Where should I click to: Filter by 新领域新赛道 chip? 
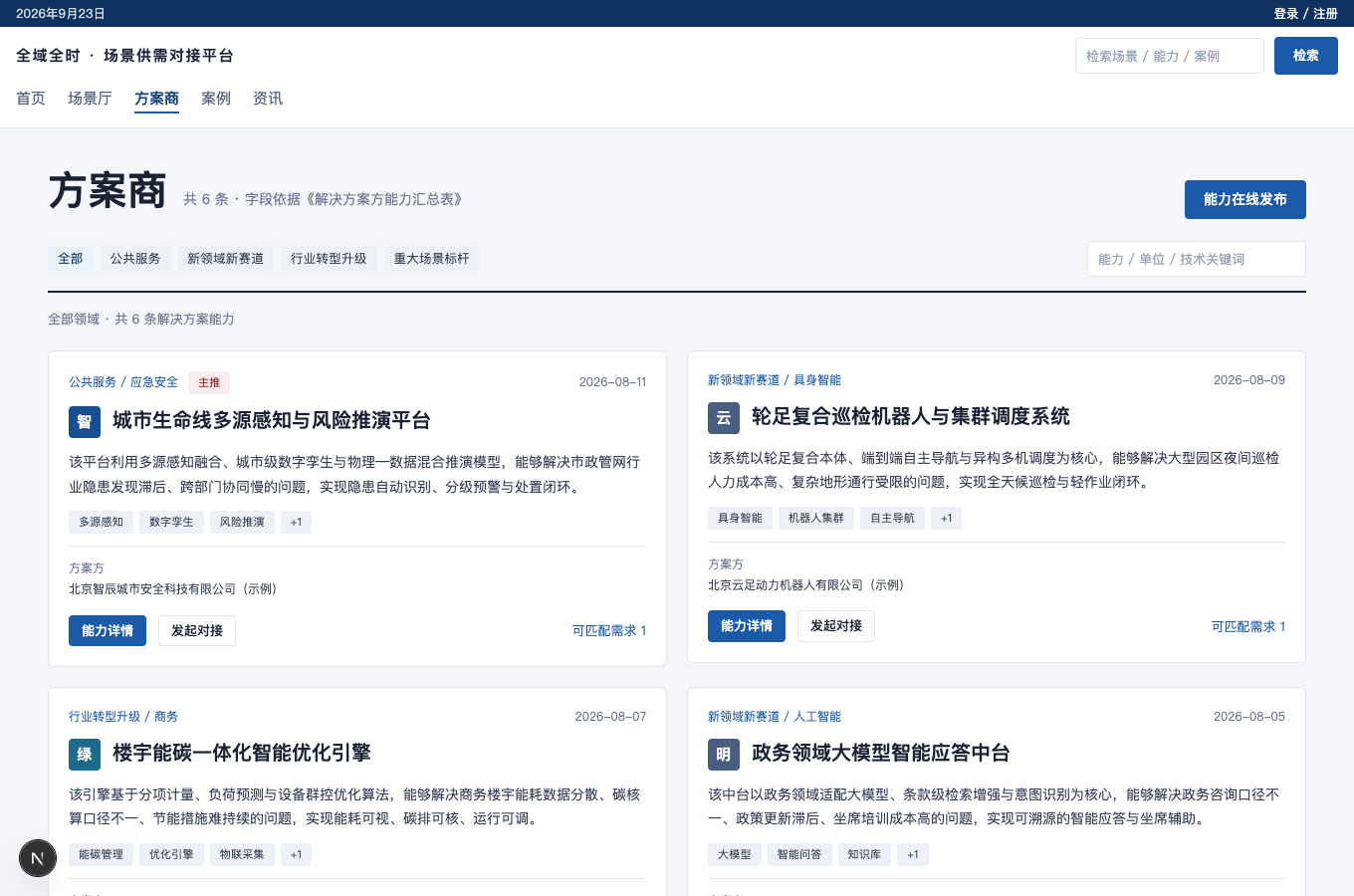point(226,259)
